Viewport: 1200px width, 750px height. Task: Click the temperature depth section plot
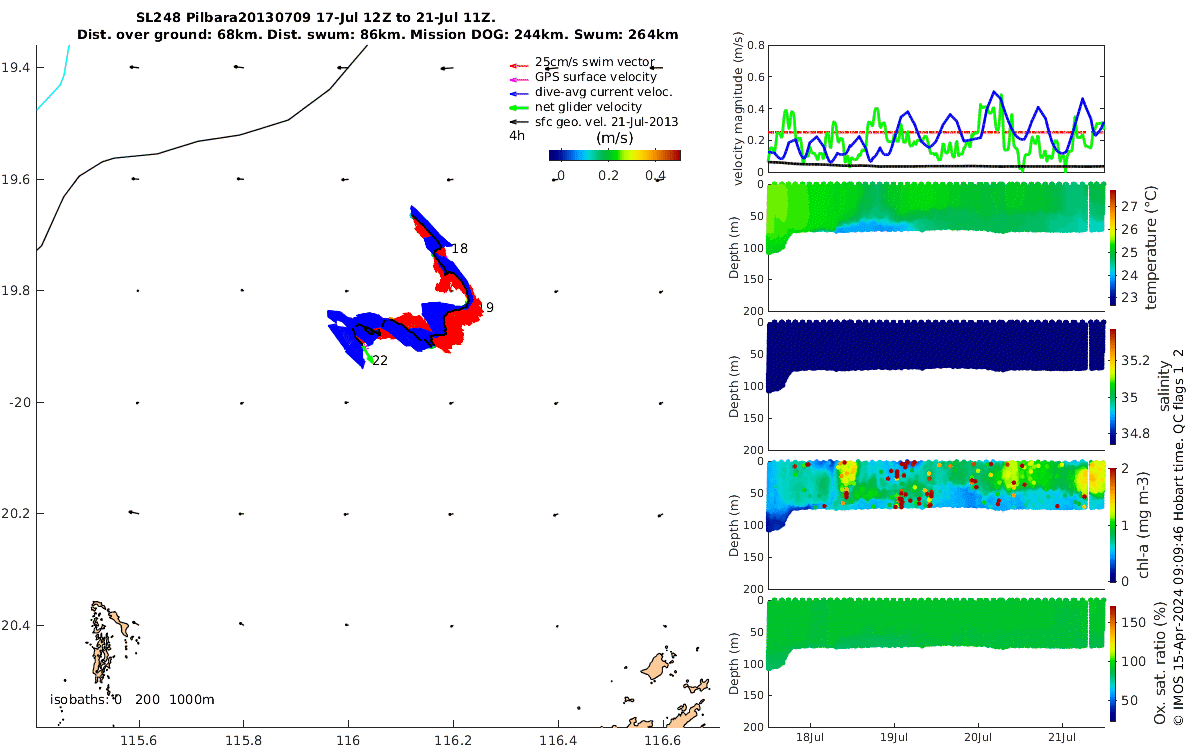tap(935, 247)
